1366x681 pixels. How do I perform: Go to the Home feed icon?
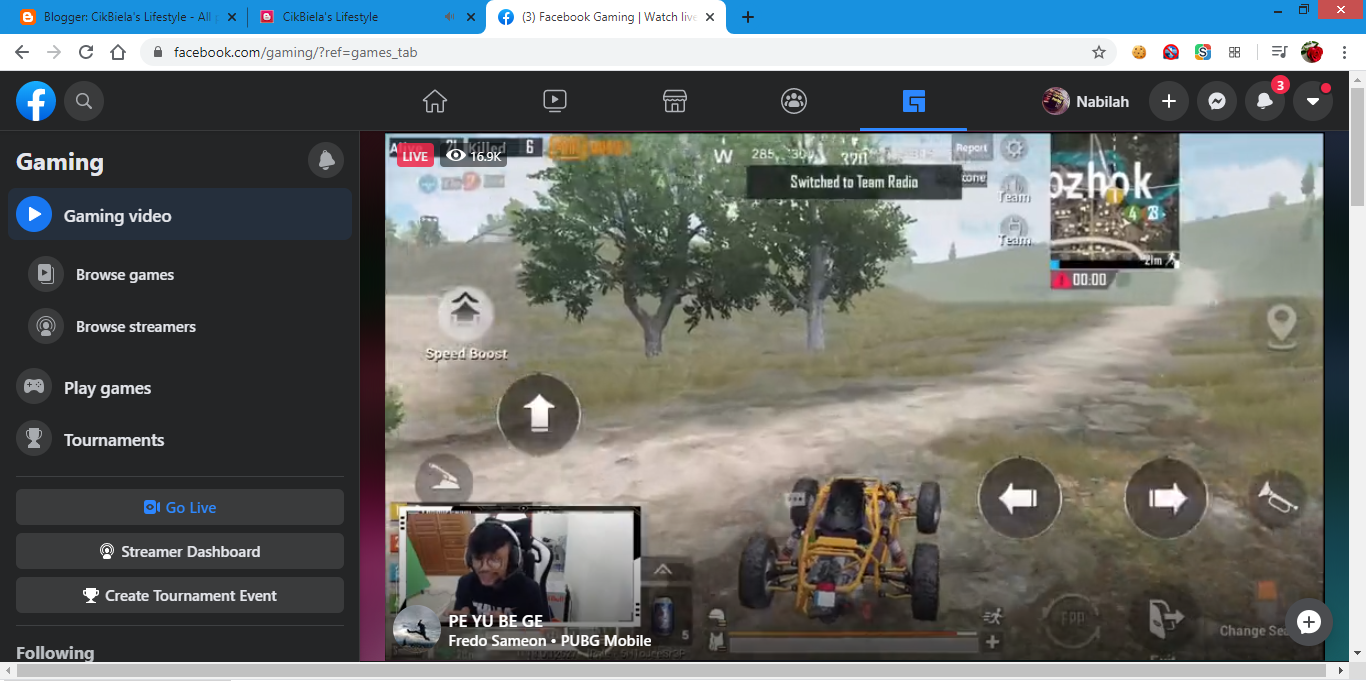click(x=435, y=101)
